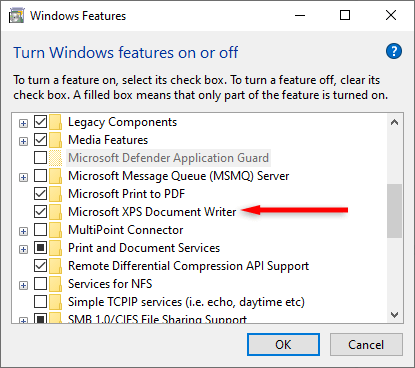Image resolution: width=415 pixels, height=368 pixels.
Task: Enable the Simple TCPIP services checkbox
Action: 40,302
